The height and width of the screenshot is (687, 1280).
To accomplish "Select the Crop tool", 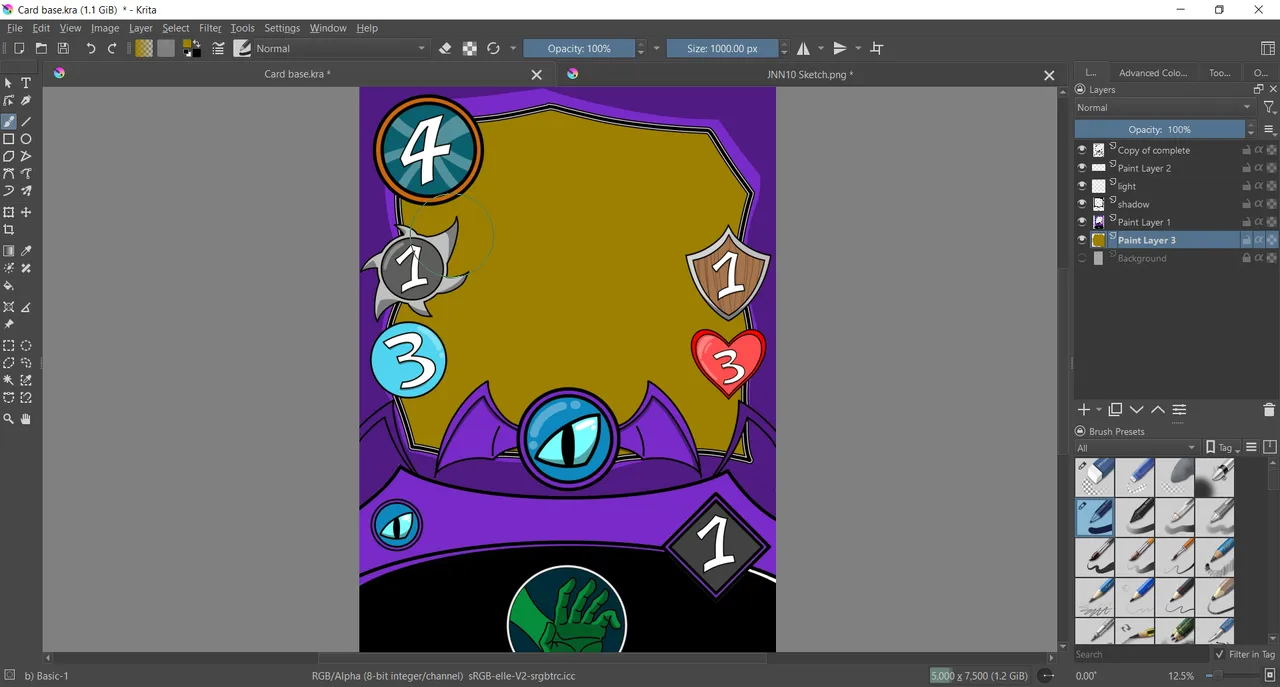I will point(9,230).
